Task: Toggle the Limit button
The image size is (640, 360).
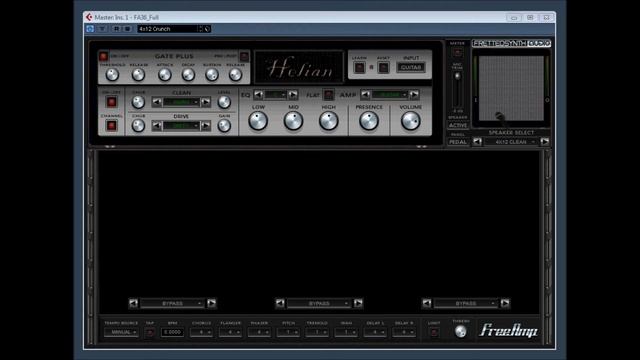Action: 434,333
